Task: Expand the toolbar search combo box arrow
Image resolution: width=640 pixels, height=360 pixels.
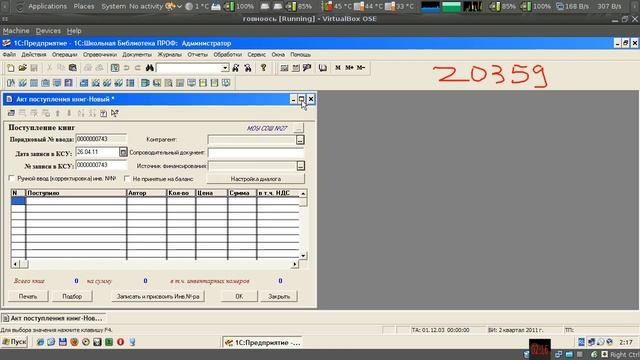Action: coord(225,68)
